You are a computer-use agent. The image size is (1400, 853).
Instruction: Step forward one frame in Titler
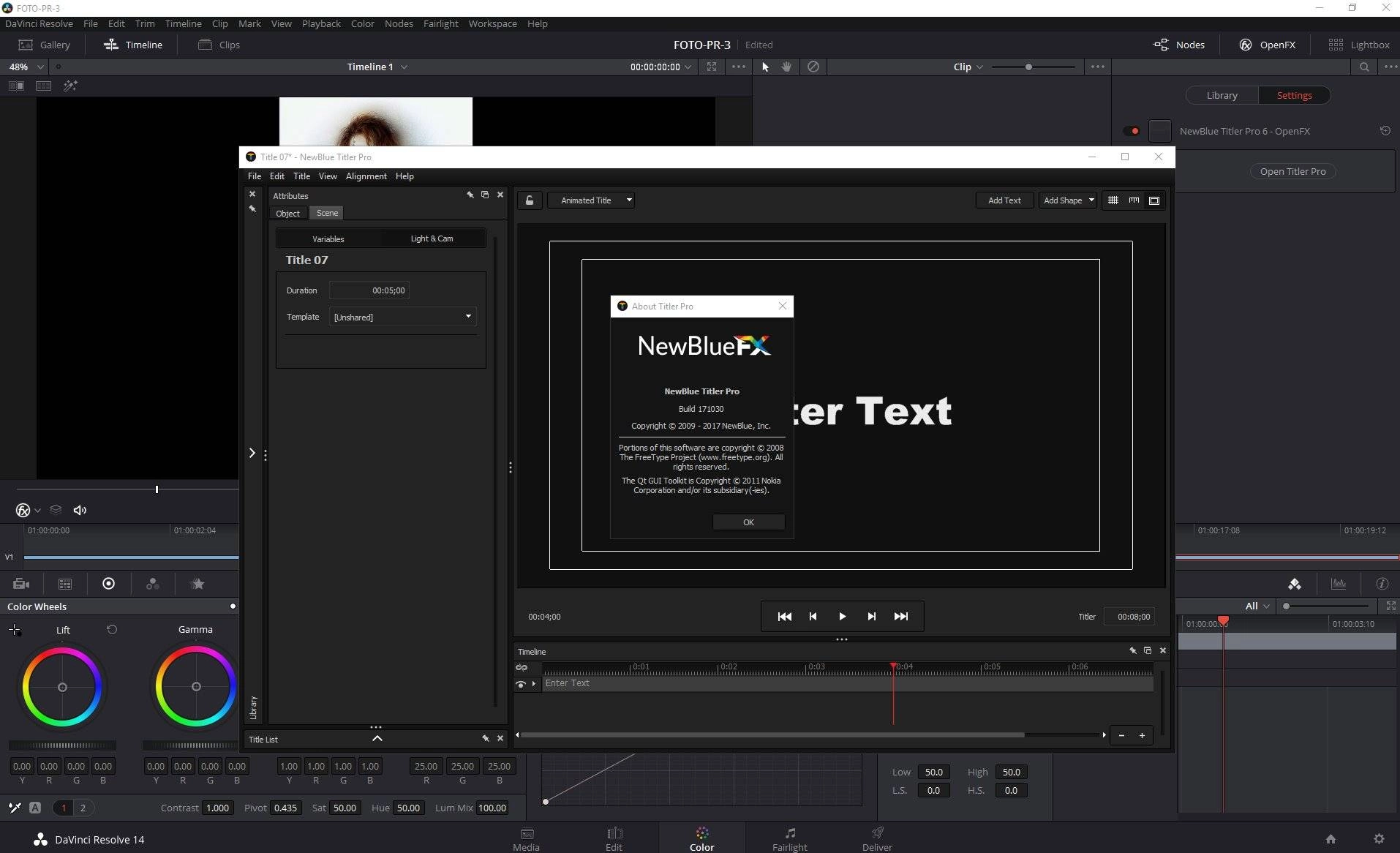871,617
